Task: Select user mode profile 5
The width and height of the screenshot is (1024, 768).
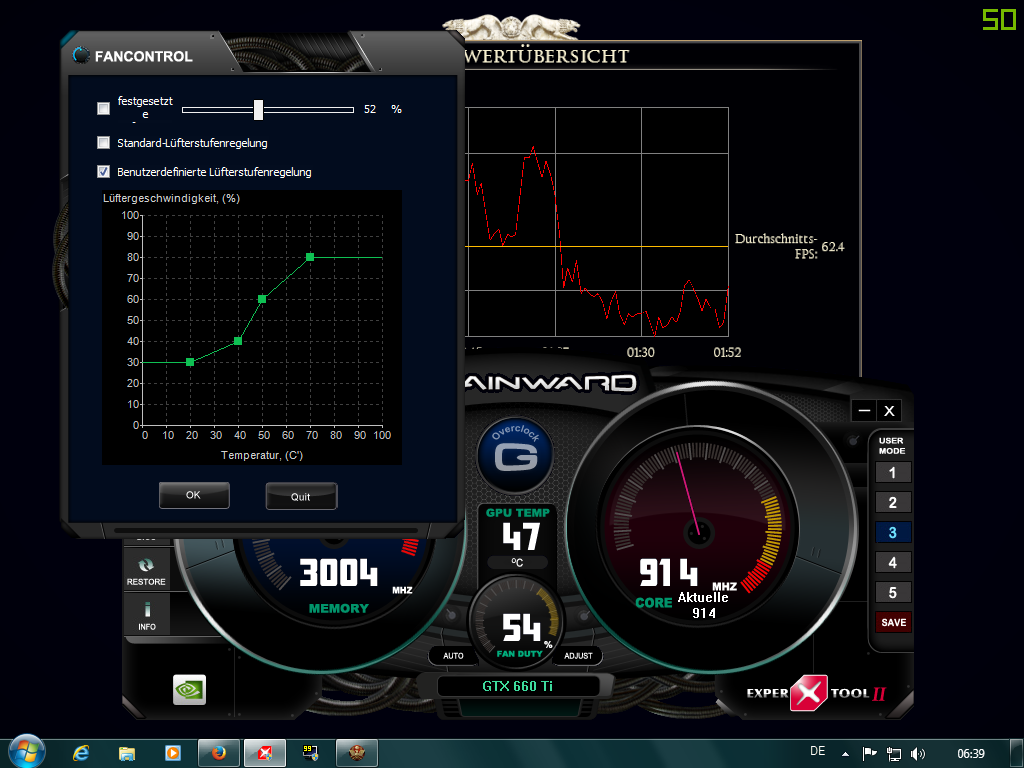Action: point(893,592)
